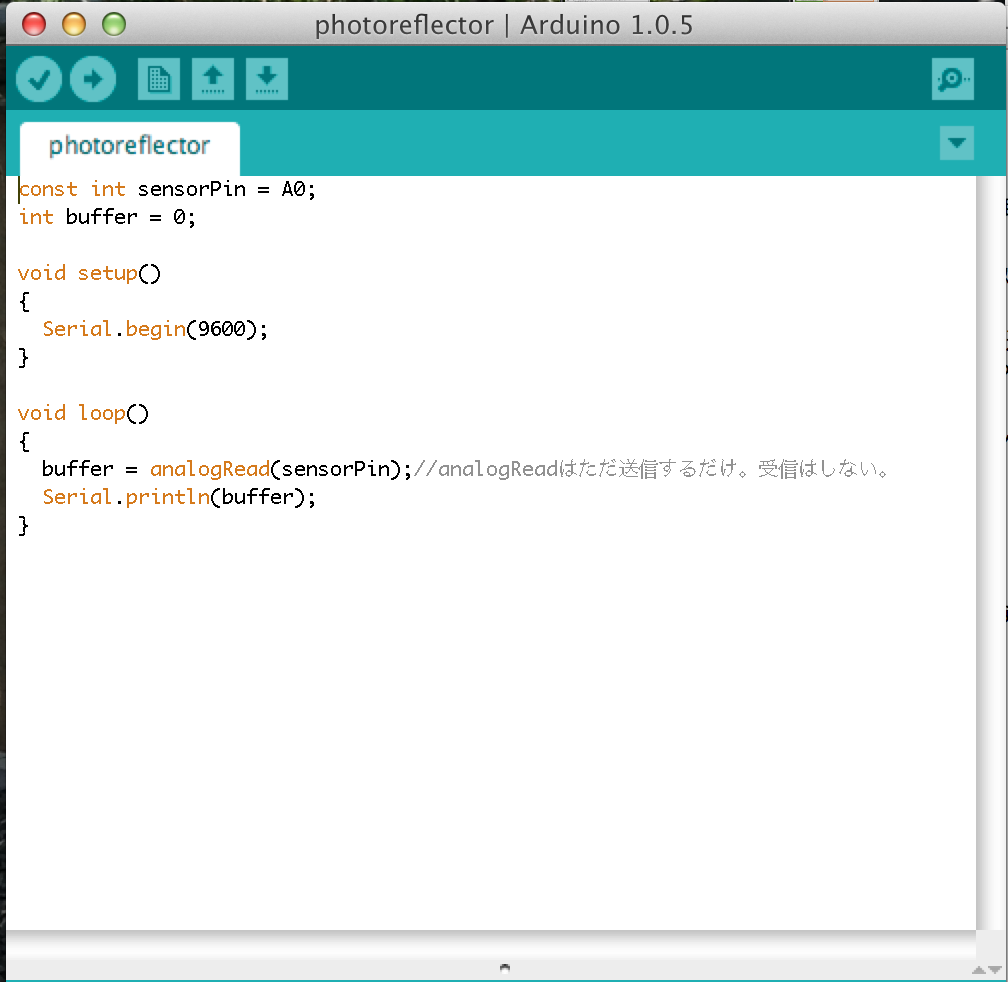Click the analogRead keyword in loop
This screenshot has height=982, width=1008.
click(x=209, y=469)
